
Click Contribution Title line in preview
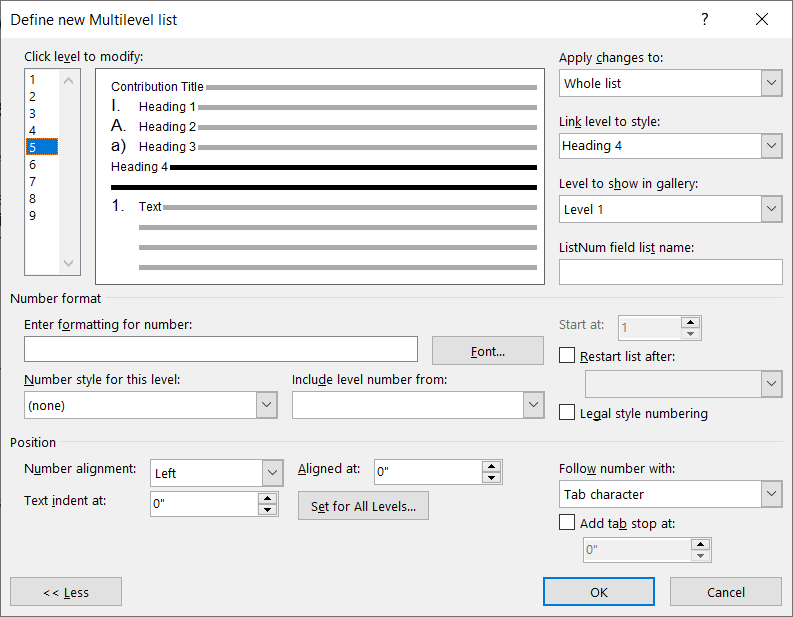pyautogui.click(x=324, y=87)
